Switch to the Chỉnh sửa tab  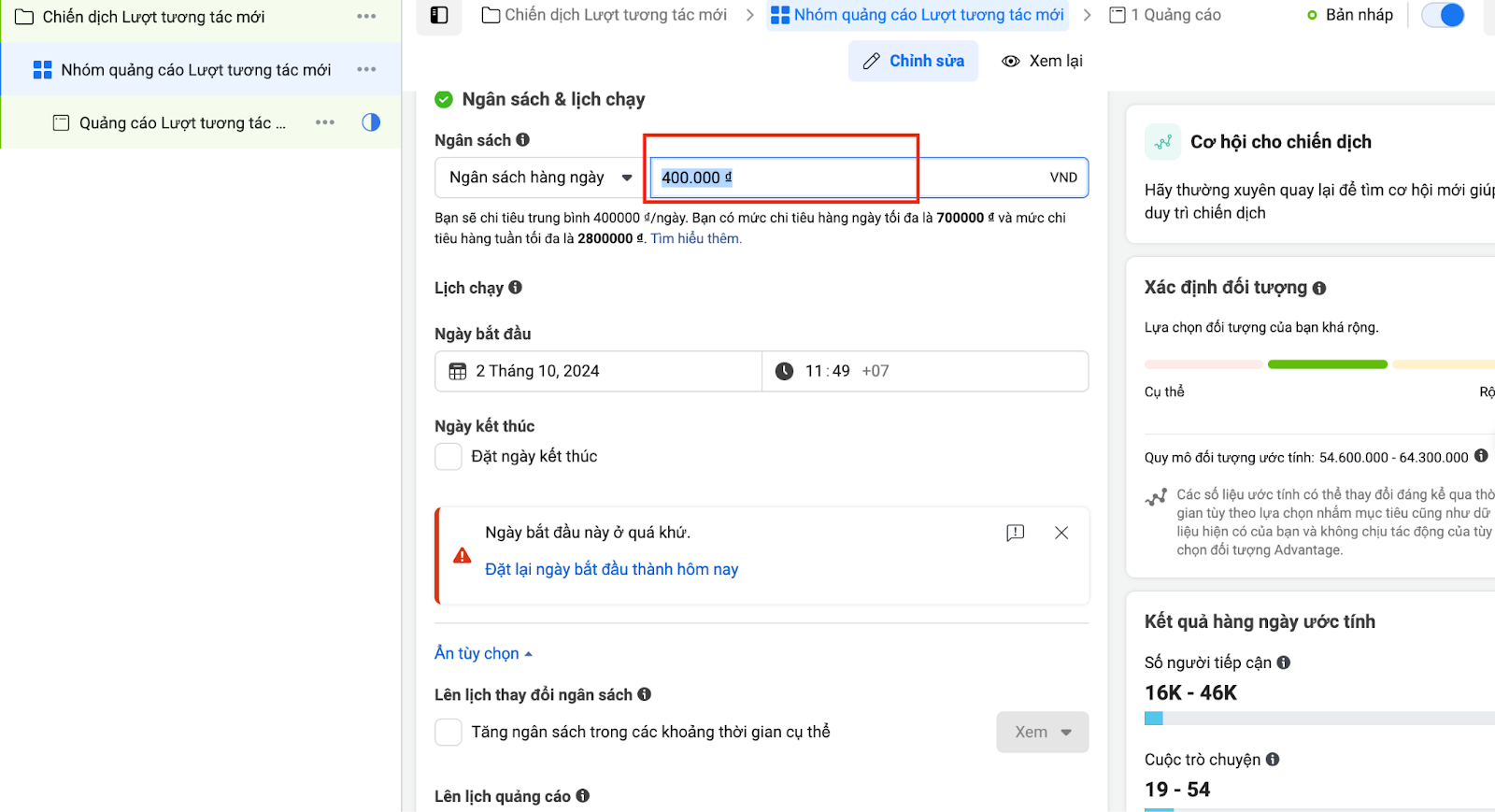click(x=914, y=61)
